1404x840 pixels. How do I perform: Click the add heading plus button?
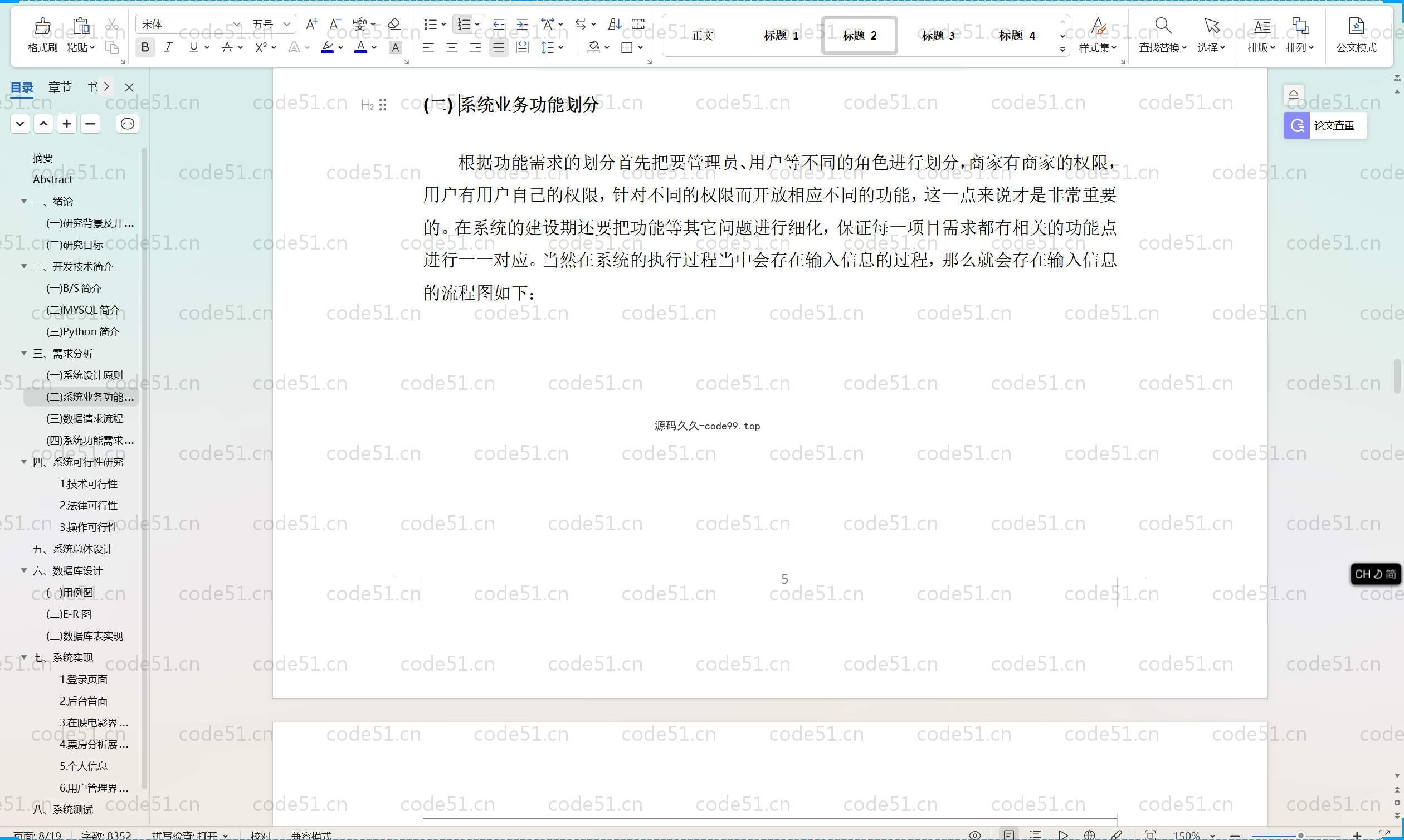pyautogui.click(x=67, y=124)
